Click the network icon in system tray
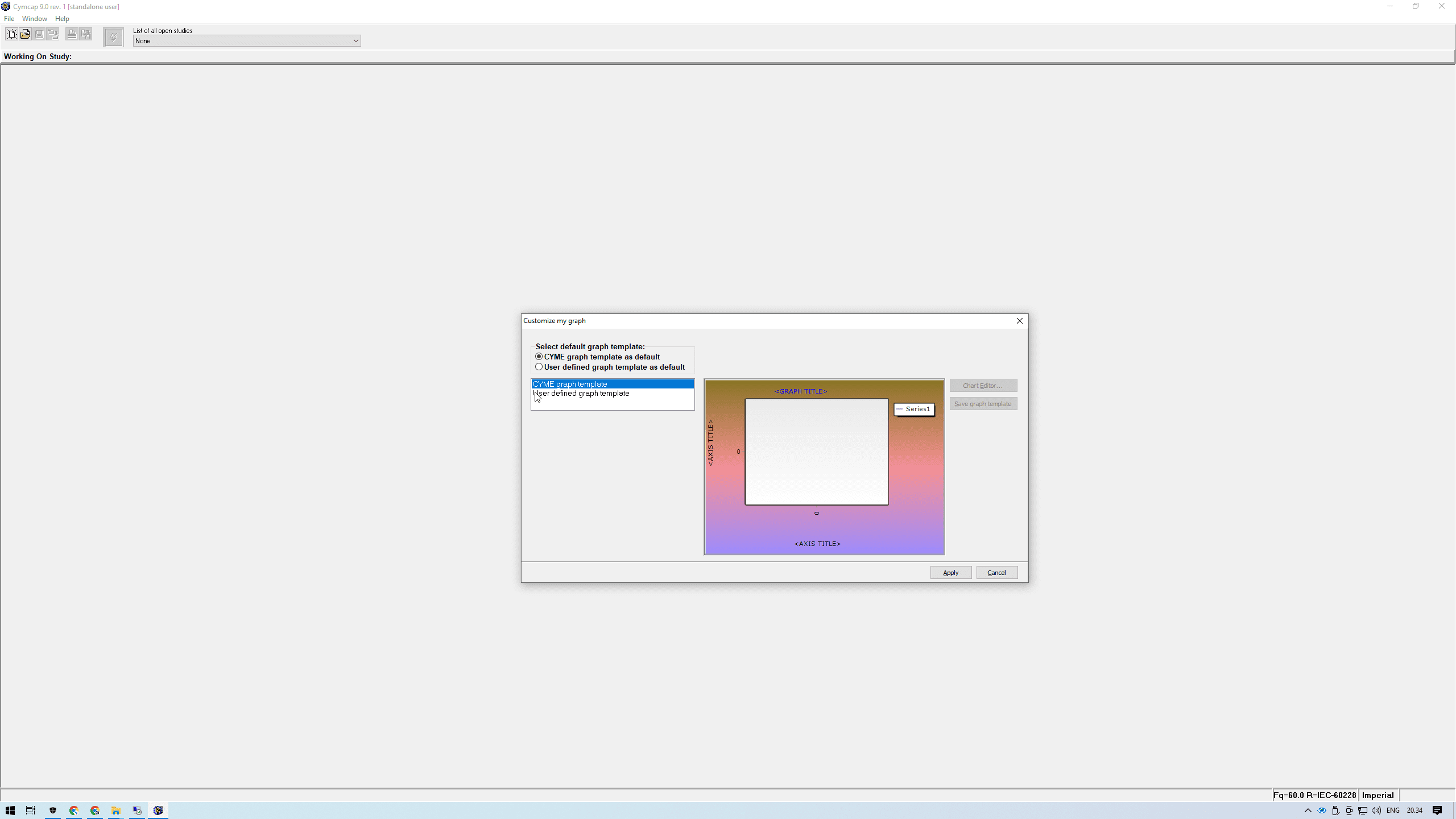Screen dimensions: 1456x819 pos(1362,810)
